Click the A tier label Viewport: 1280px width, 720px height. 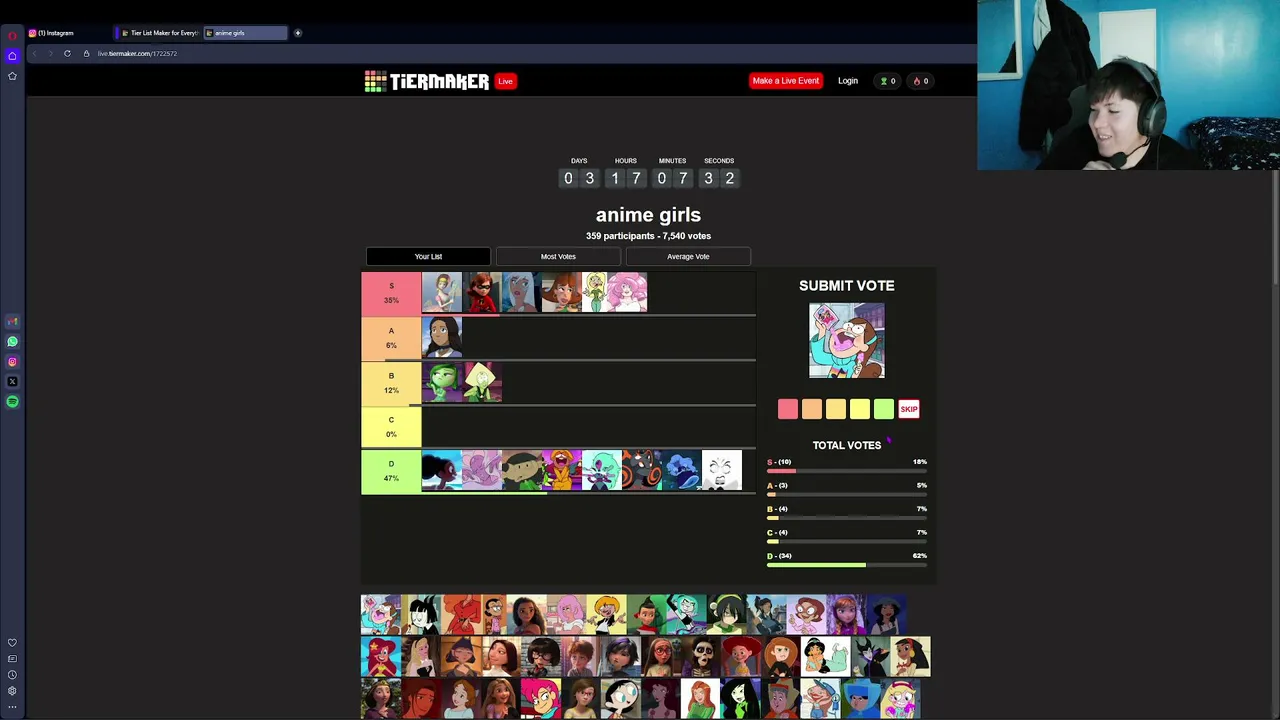pos(391,338)
